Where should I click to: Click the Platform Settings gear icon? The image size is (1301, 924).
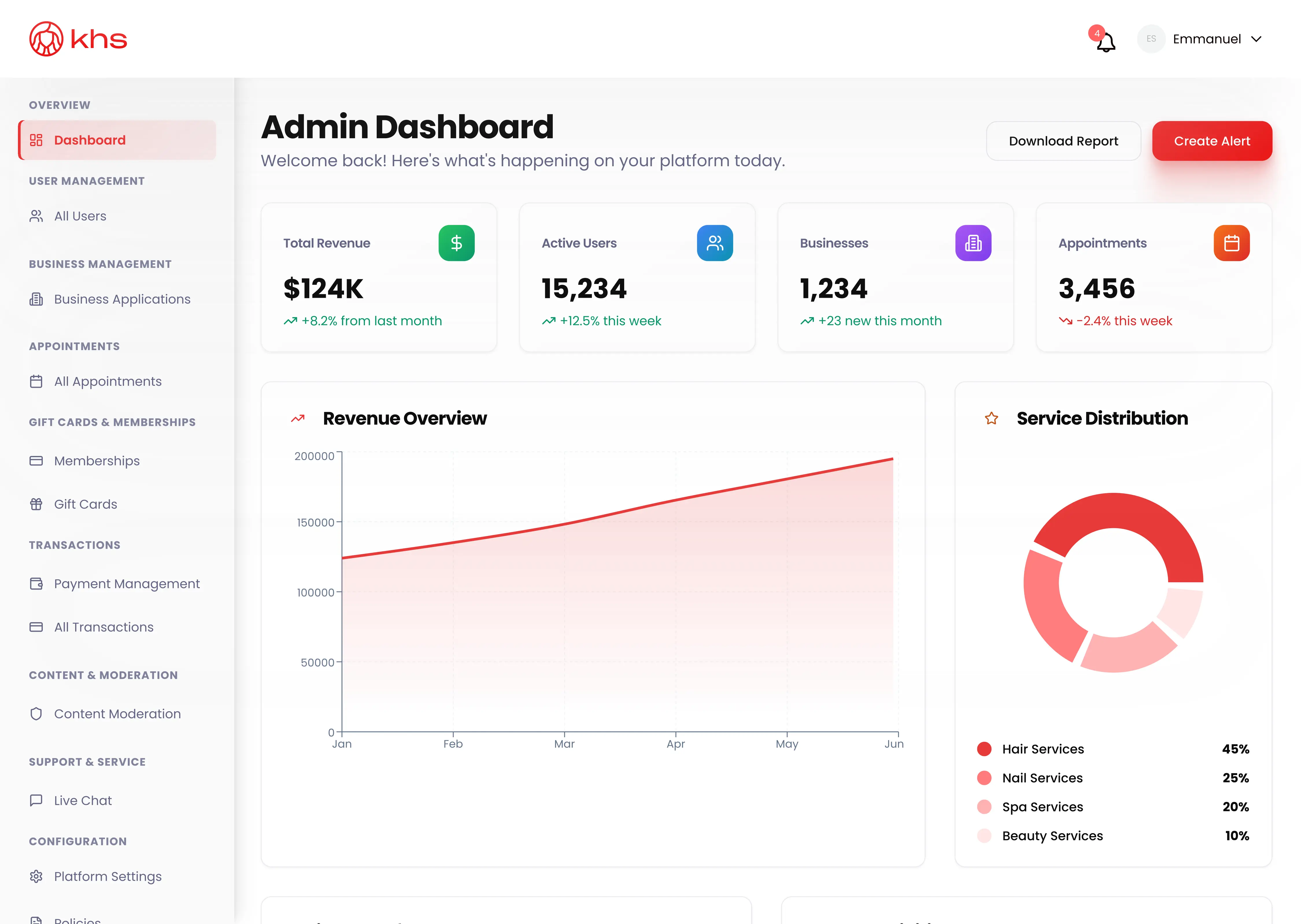pos(36,876)
